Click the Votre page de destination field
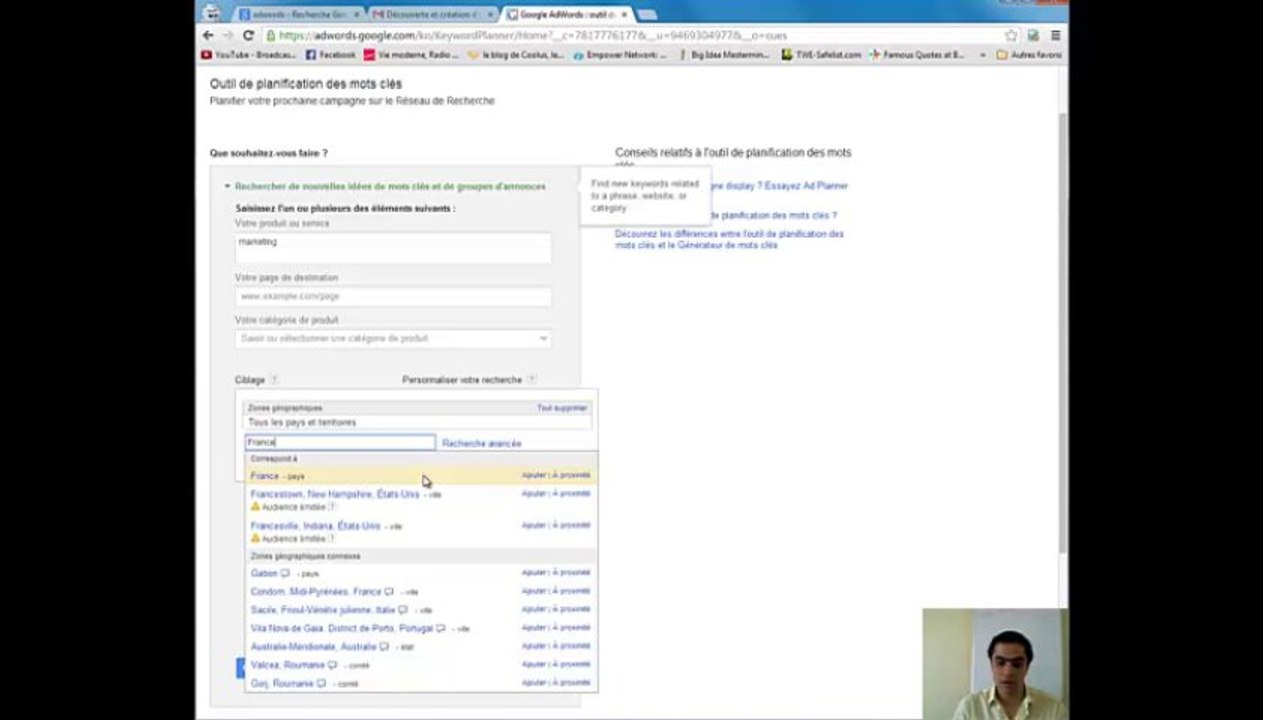Viewport: 1263px width, 720px height. 393,297
